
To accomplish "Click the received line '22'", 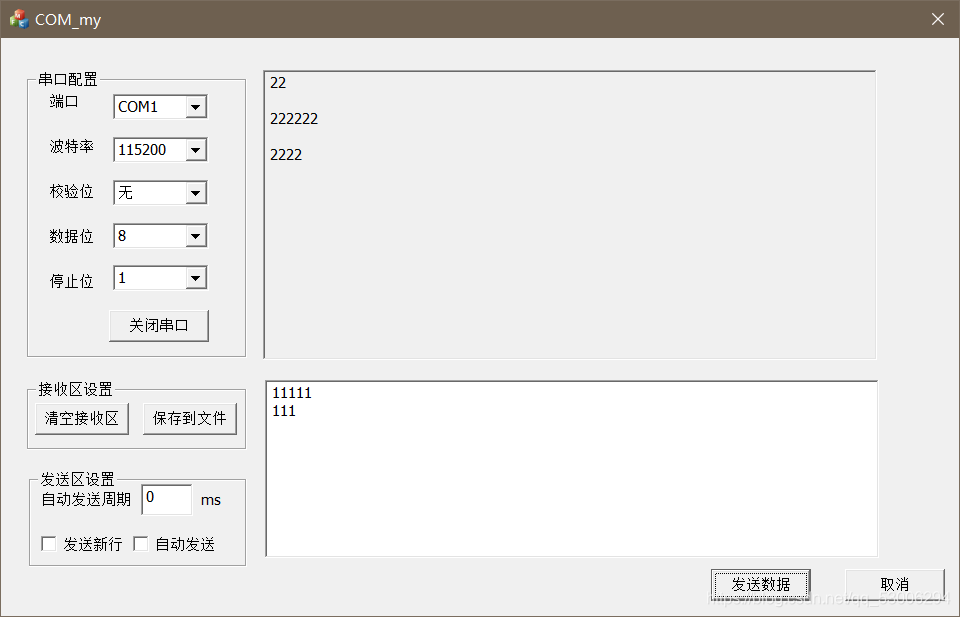I will tap(278, 83).
